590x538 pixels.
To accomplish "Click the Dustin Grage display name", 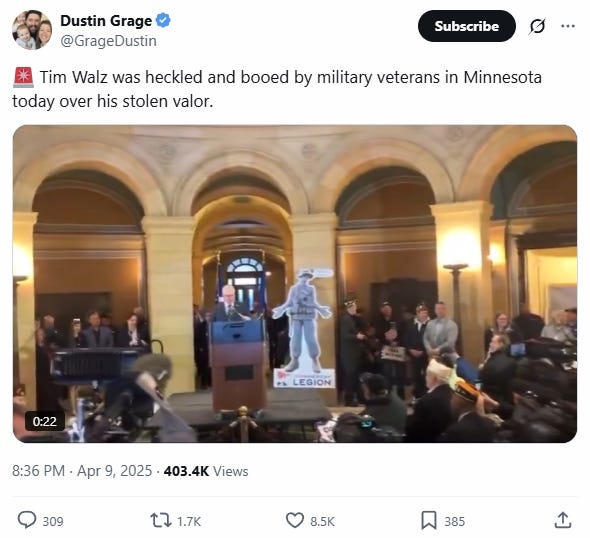I will [x=106, y=21].
